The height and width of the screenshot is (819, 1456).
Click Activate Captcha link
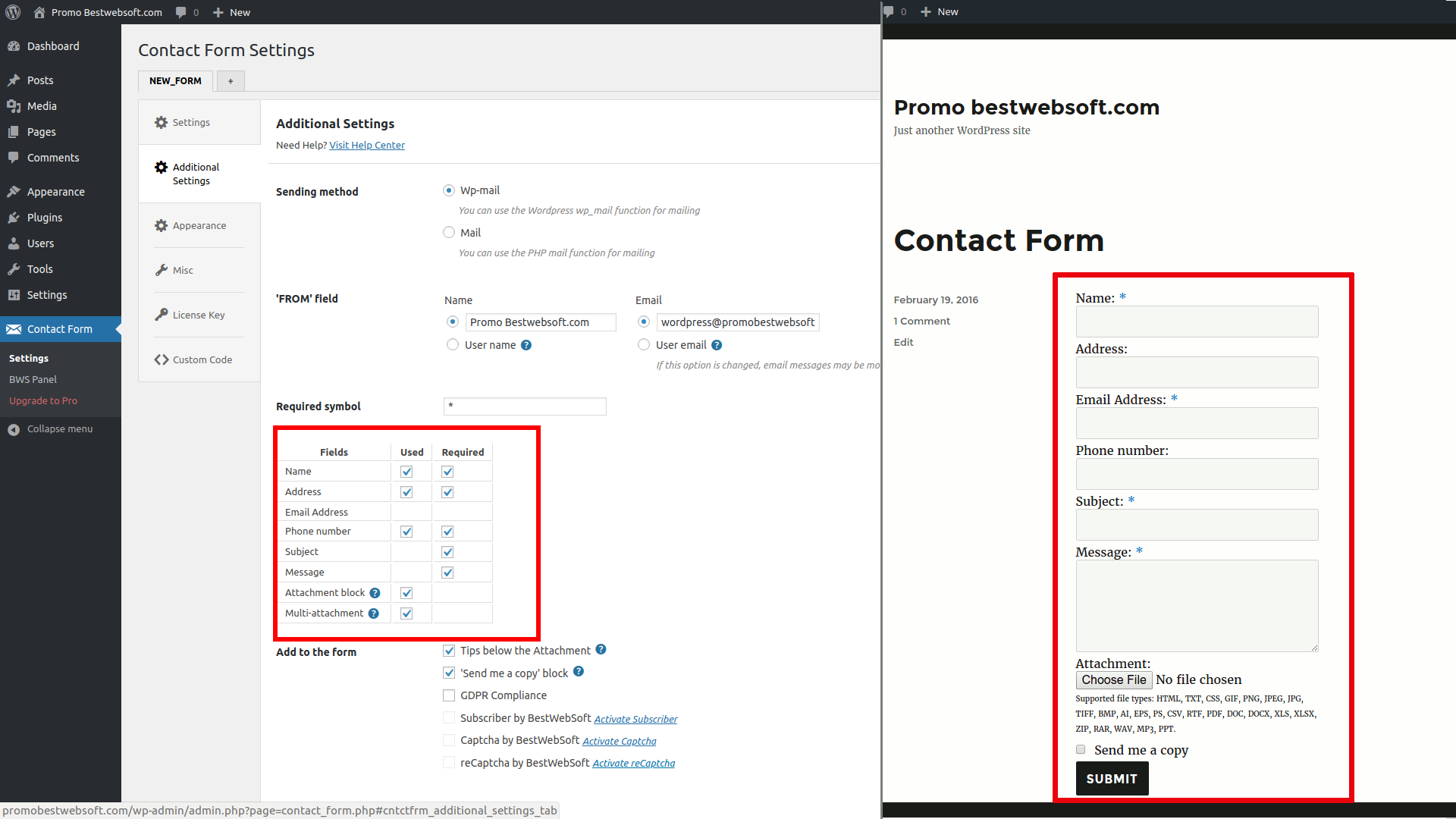pyautogui.click(x=619, y=740)
